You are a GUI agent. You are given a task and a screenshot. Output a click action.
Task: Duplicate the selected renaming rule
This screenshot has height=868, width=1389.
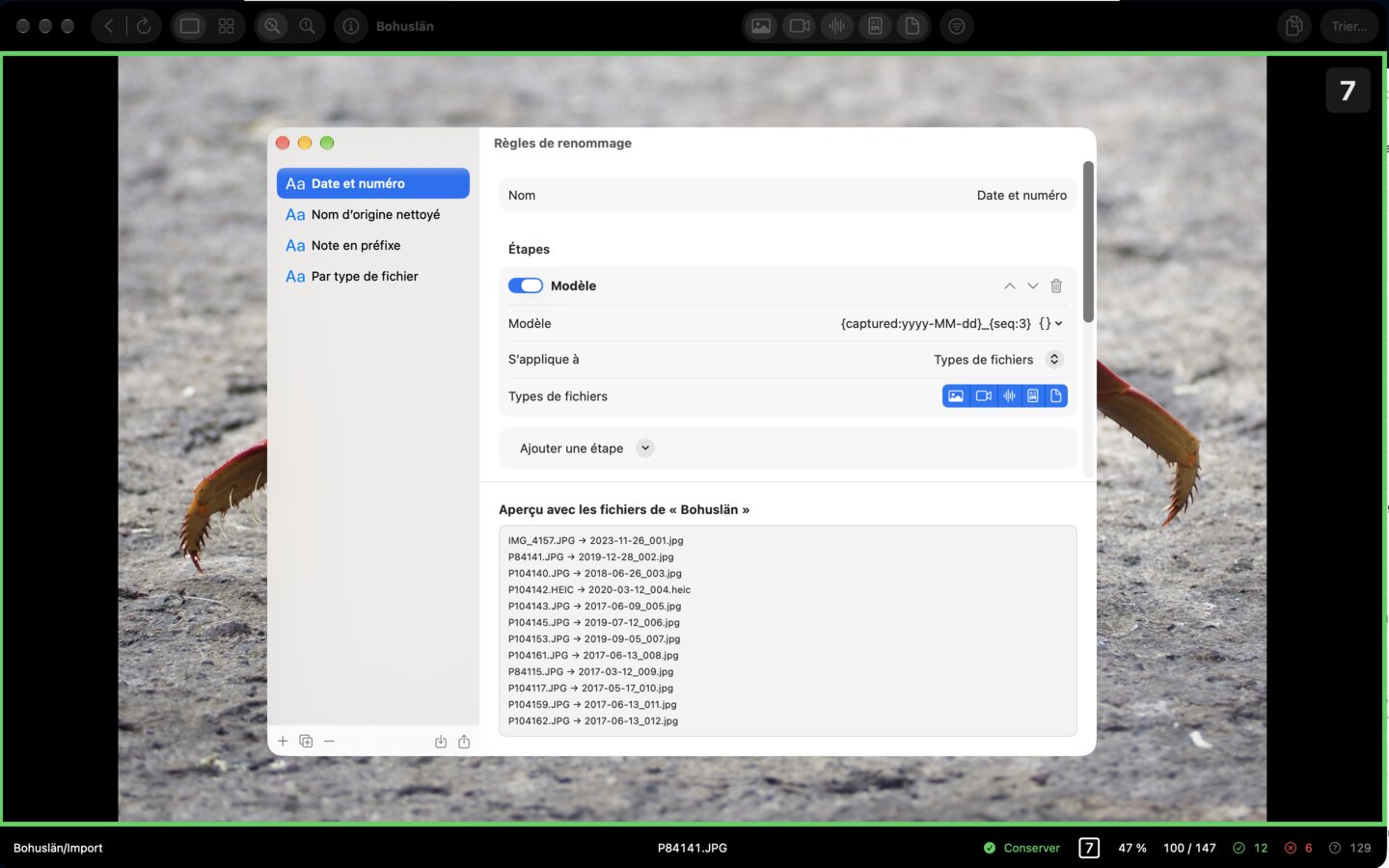point(306,741)
